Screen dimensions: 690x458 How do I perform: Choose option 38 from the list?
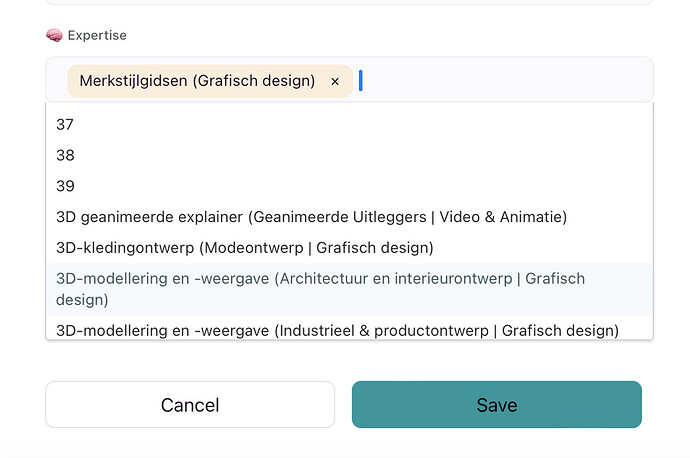click(349, 155)
